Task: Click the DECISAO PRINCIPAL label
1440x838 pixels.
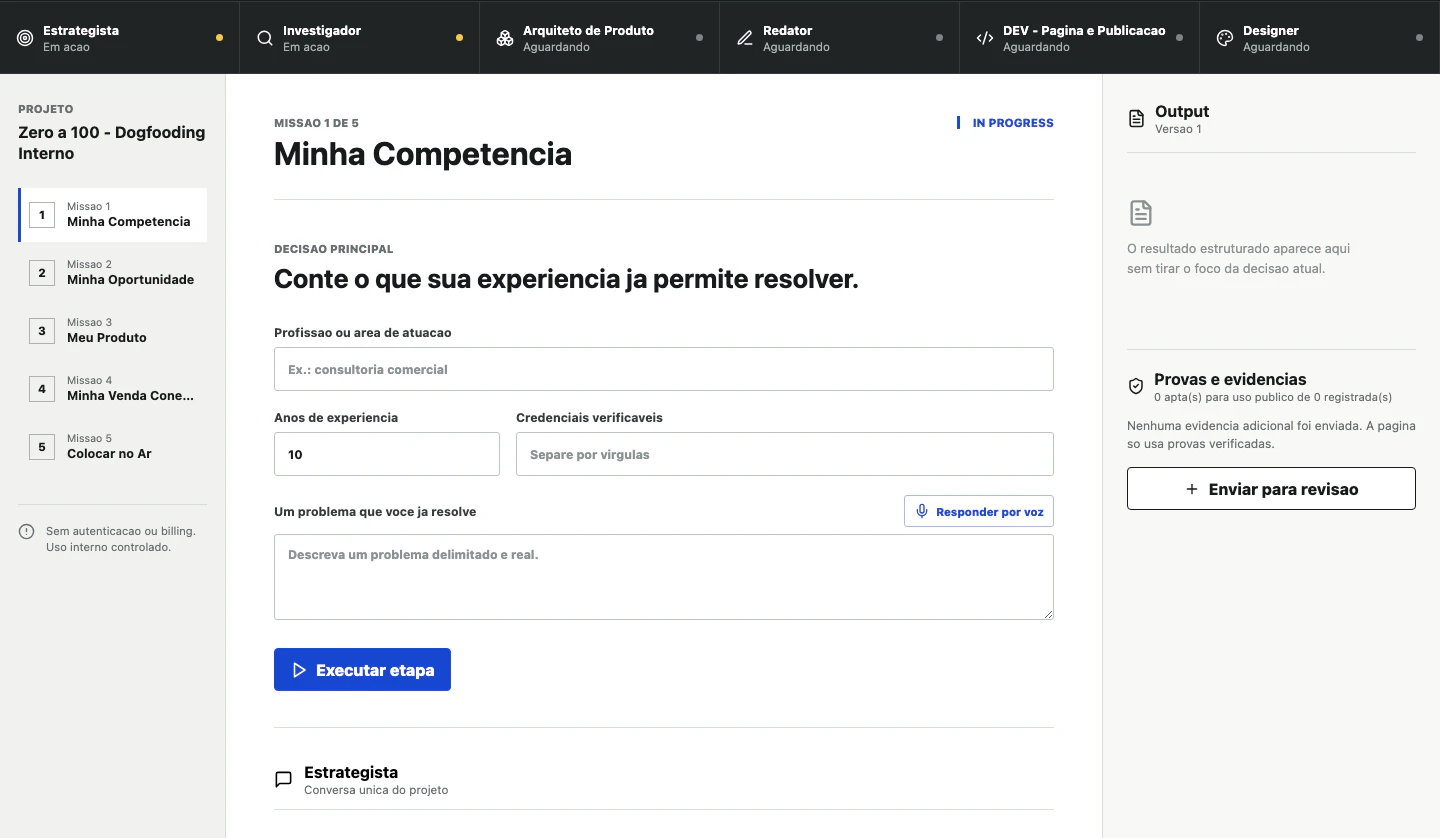Action: 334,249
